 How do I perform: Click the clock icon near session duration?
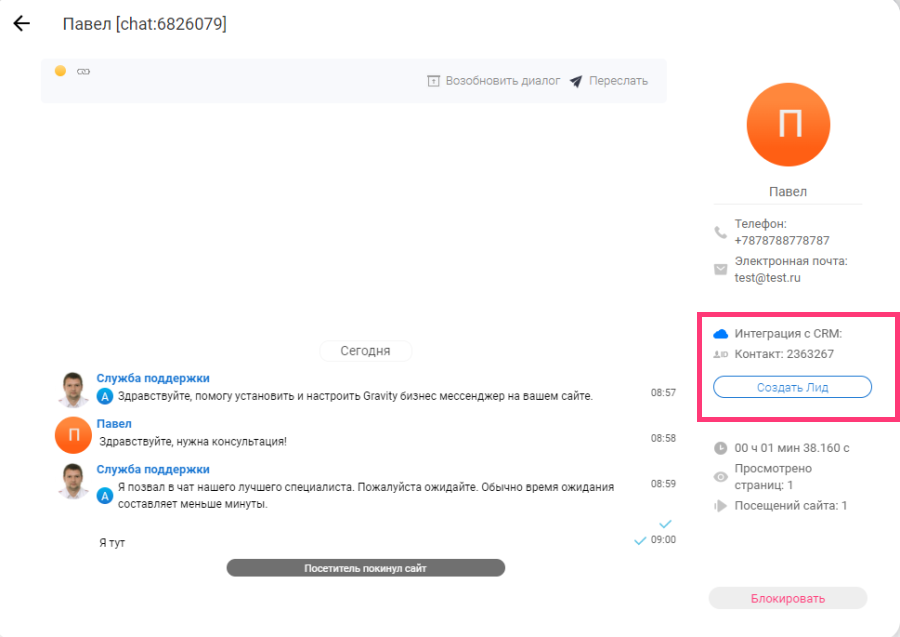click(720, 449)
